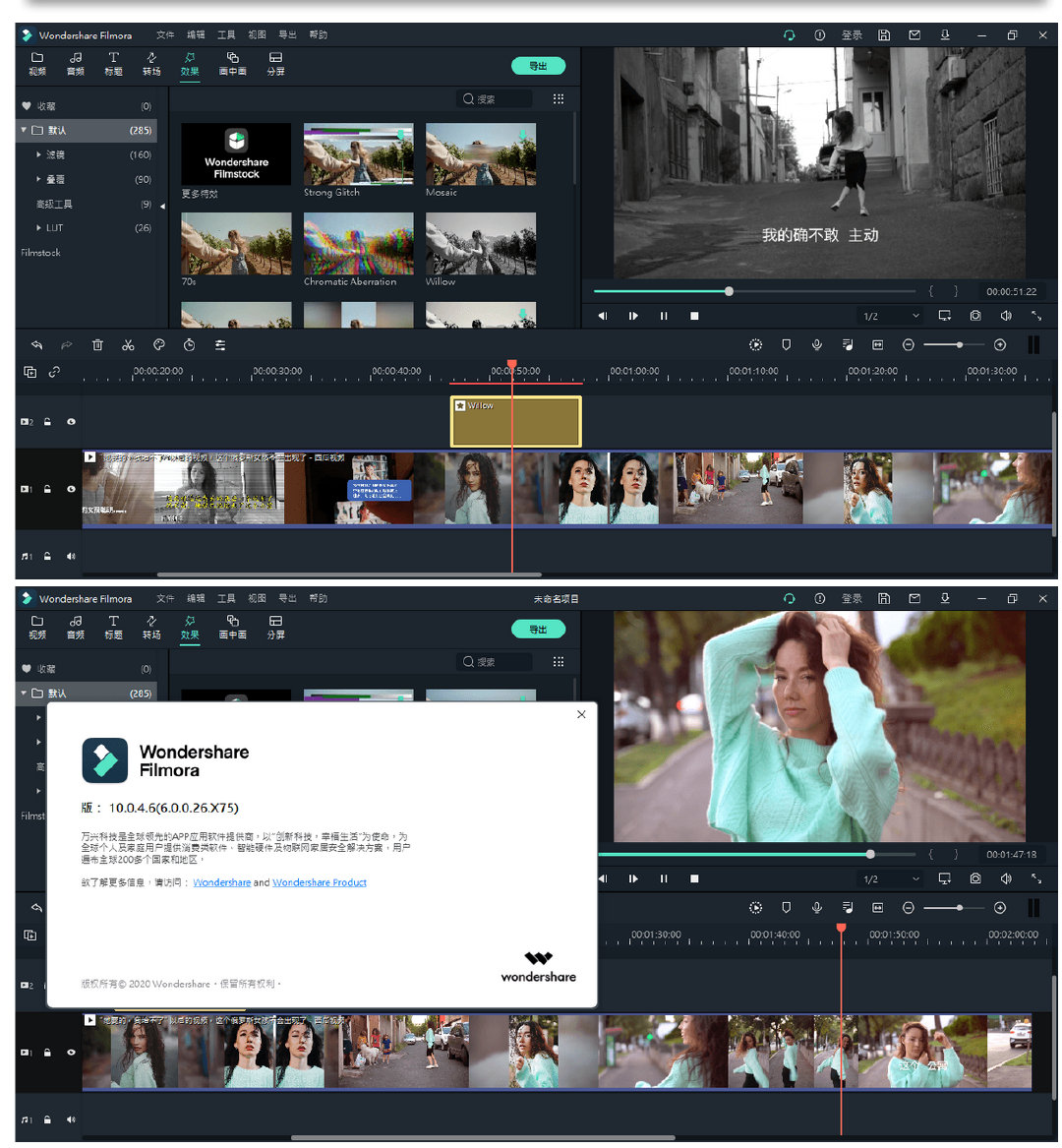Mute audio track 1 in About-dialog window

(x=71, y=1119)
